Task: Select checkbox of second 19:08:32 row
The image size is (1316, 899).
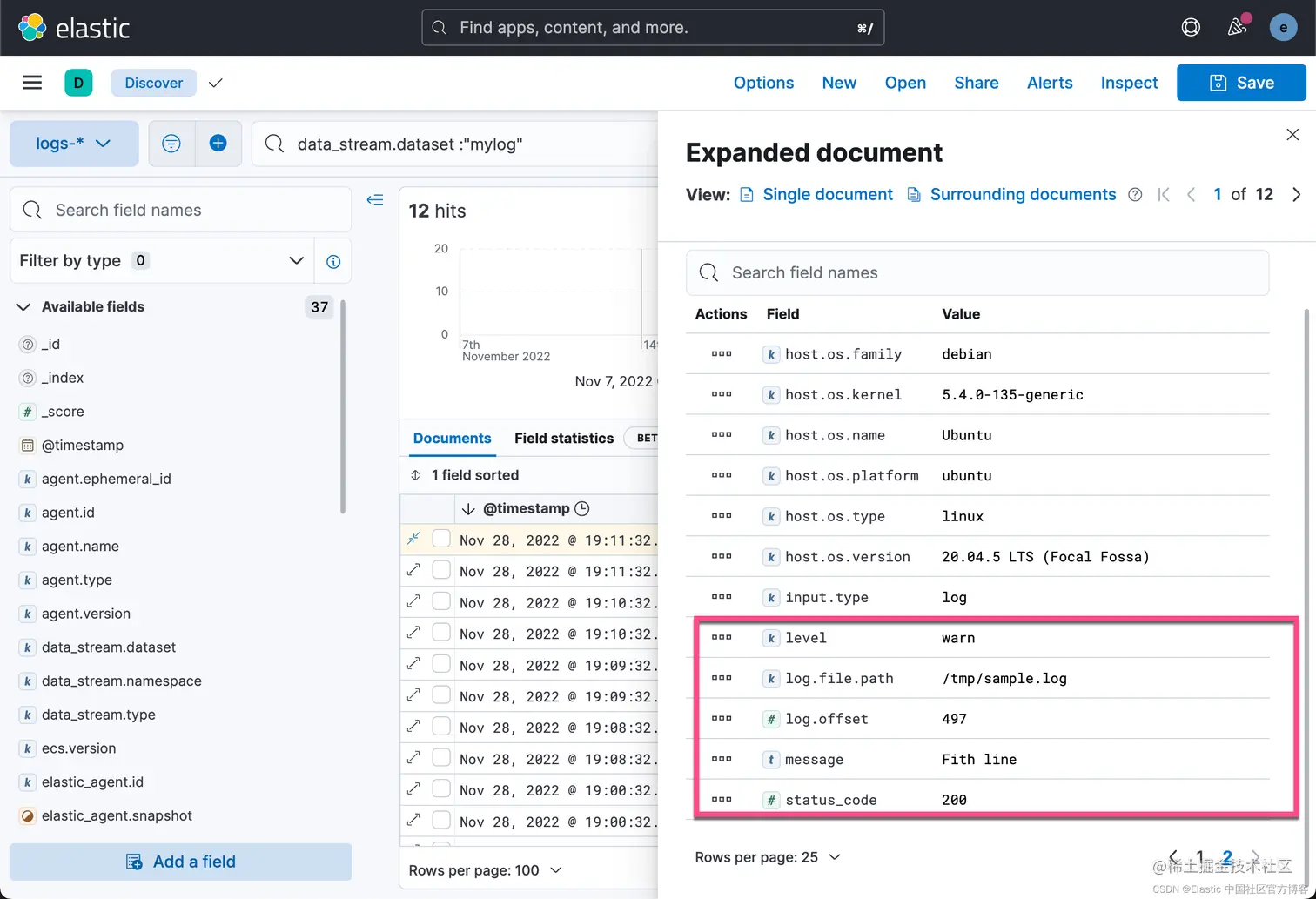Action: (x=441, y=758)
